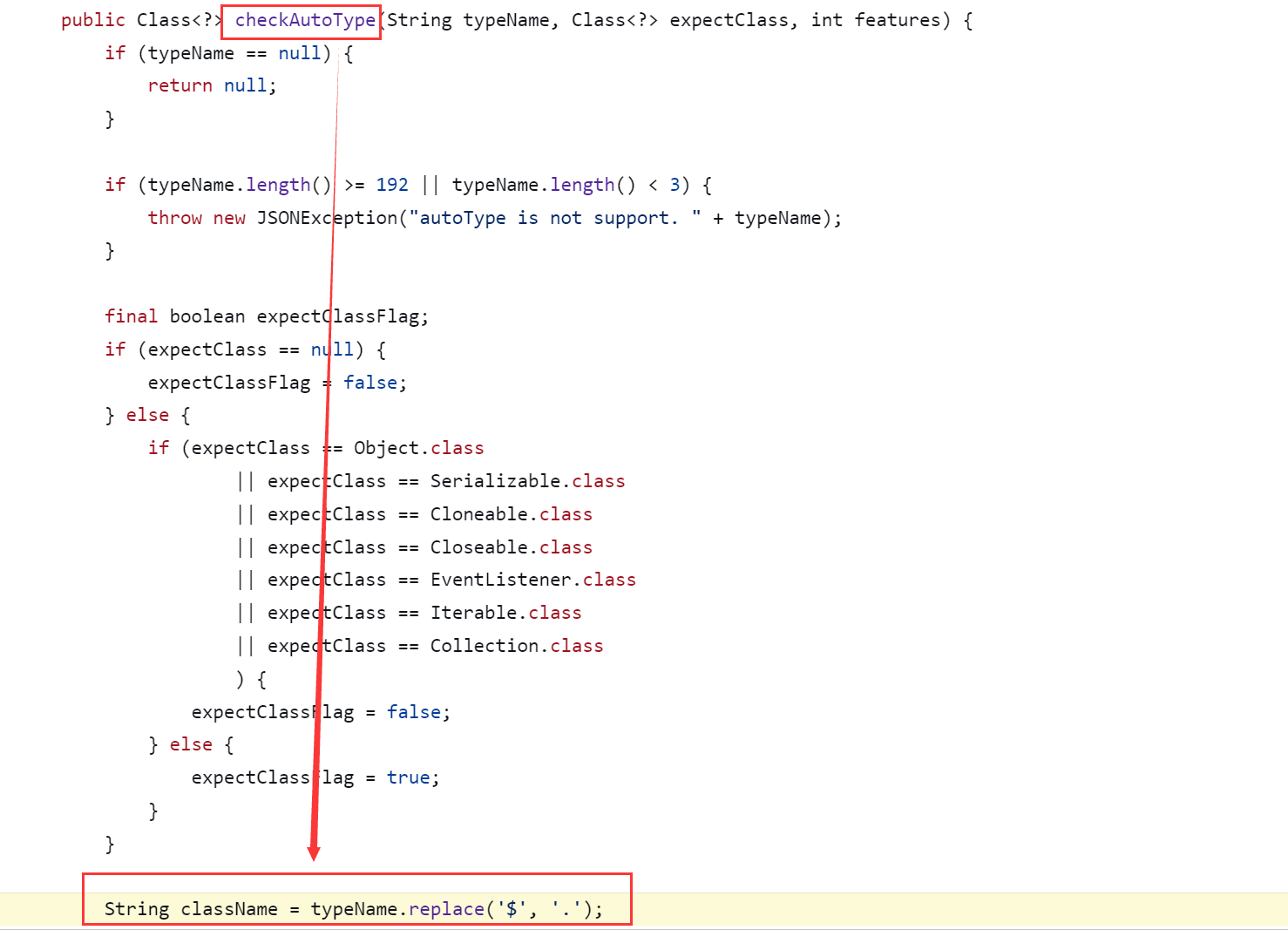1288x930 pixels.
Task: Click the 'throw new' keywords
Action: [197, 218]
